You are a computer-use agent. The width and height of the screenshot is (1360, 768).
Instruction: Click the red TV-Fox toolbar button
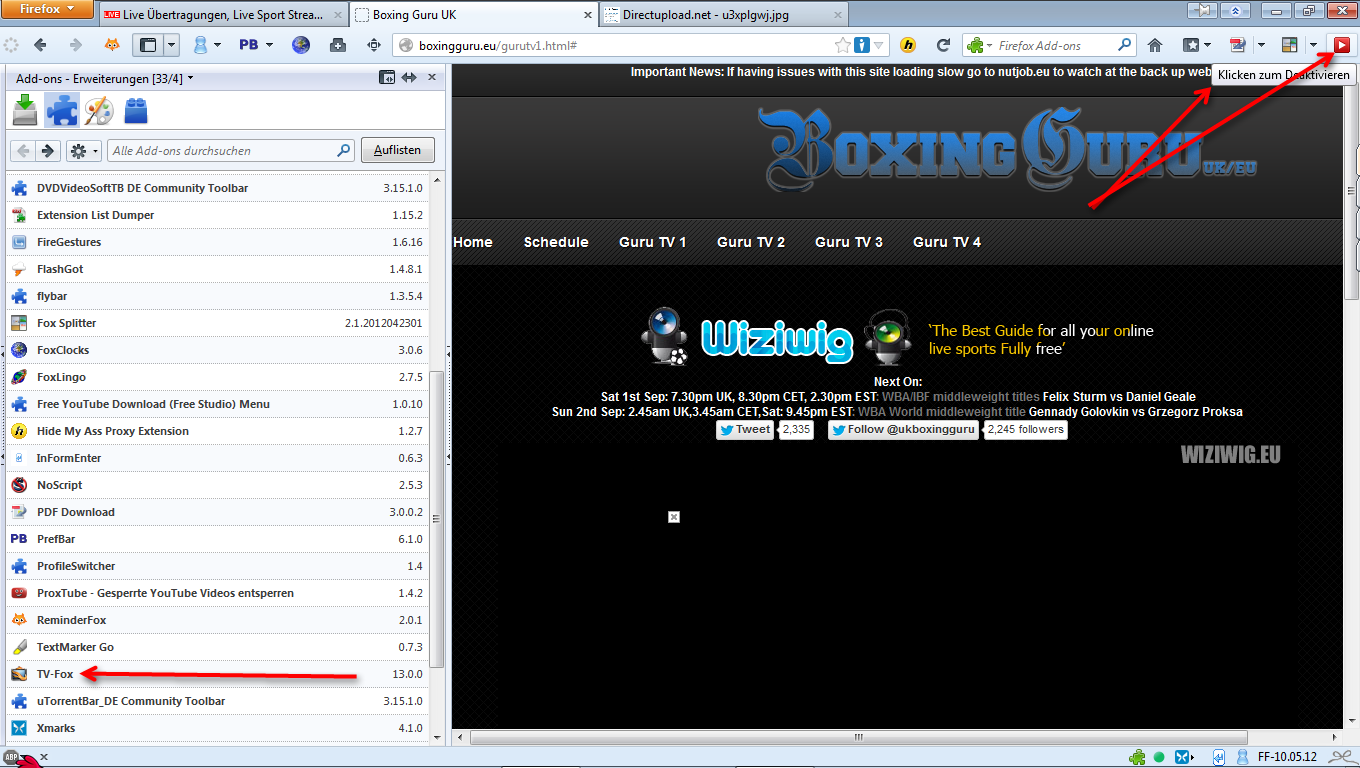point(1341,45)
